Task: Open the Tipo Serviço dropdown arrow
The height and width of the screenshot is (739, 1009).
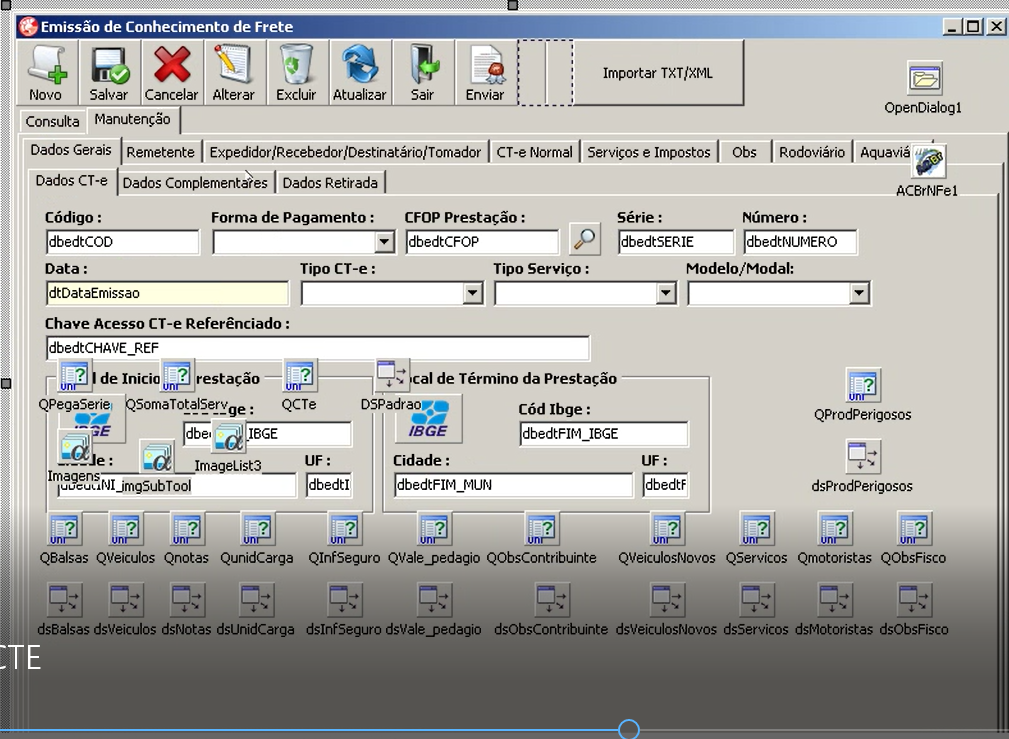Action: pos(665,294)
